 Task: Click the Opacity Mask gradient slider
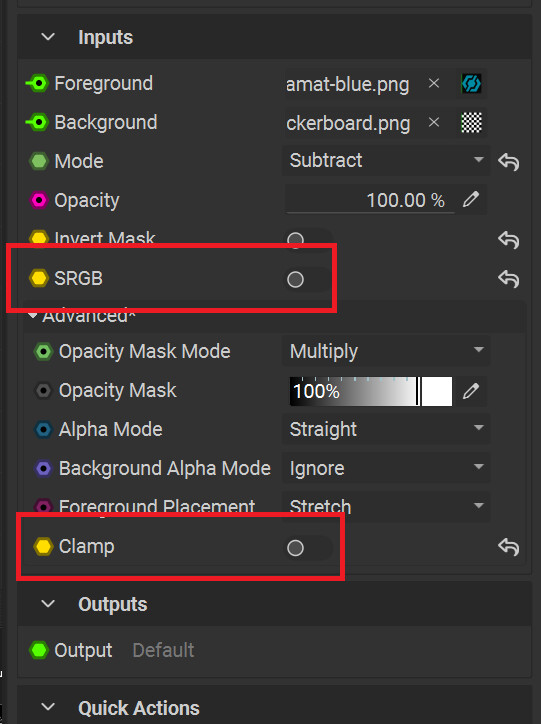[x=371, y=391]
